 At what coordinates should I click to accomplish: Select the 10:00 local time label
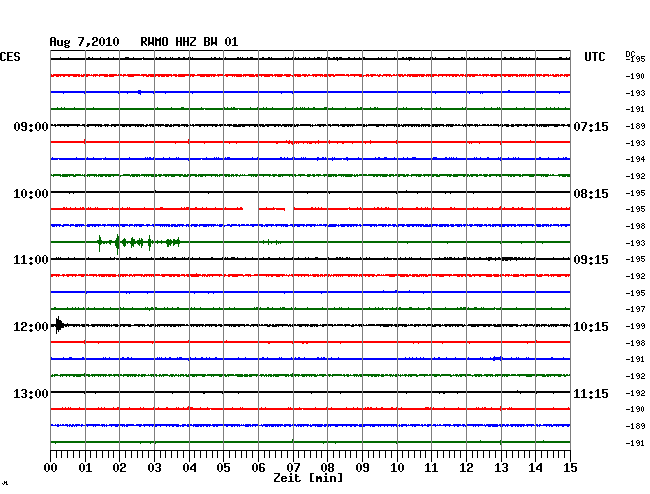pyautogui.click(x=31, y=194)
